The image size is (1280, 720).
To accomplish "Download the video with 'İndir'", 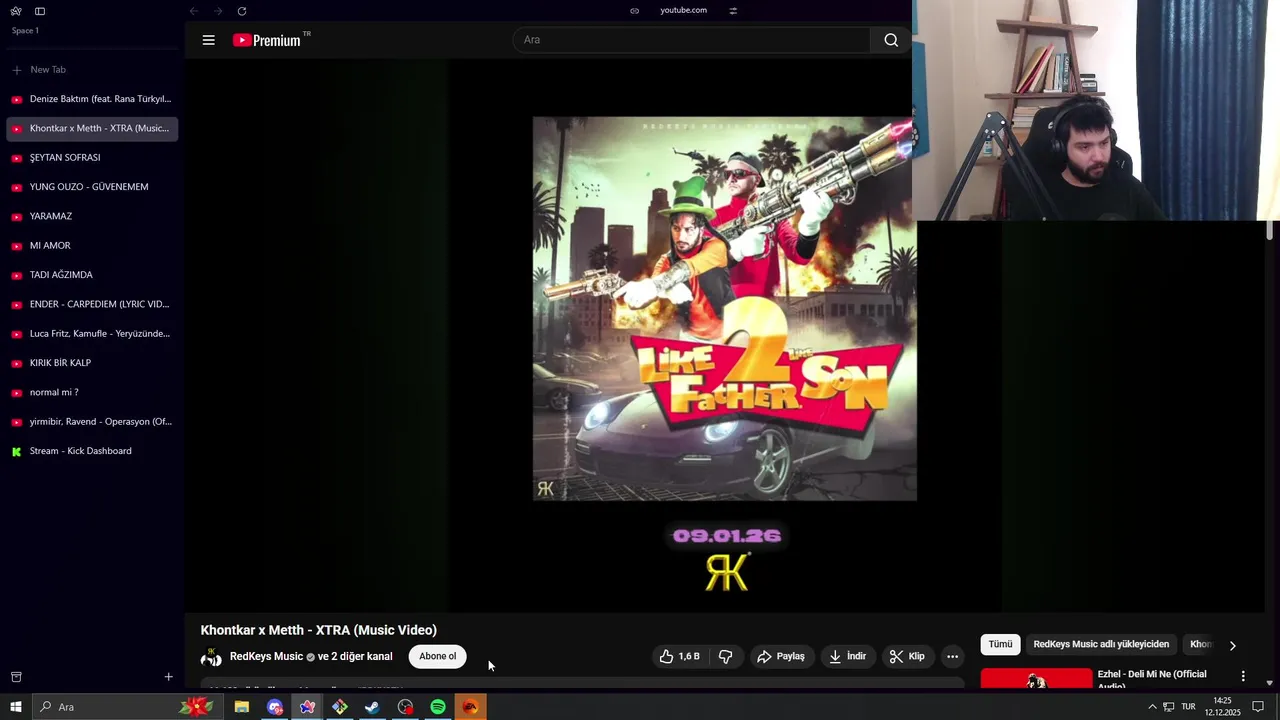I will [x=847, y=657].
